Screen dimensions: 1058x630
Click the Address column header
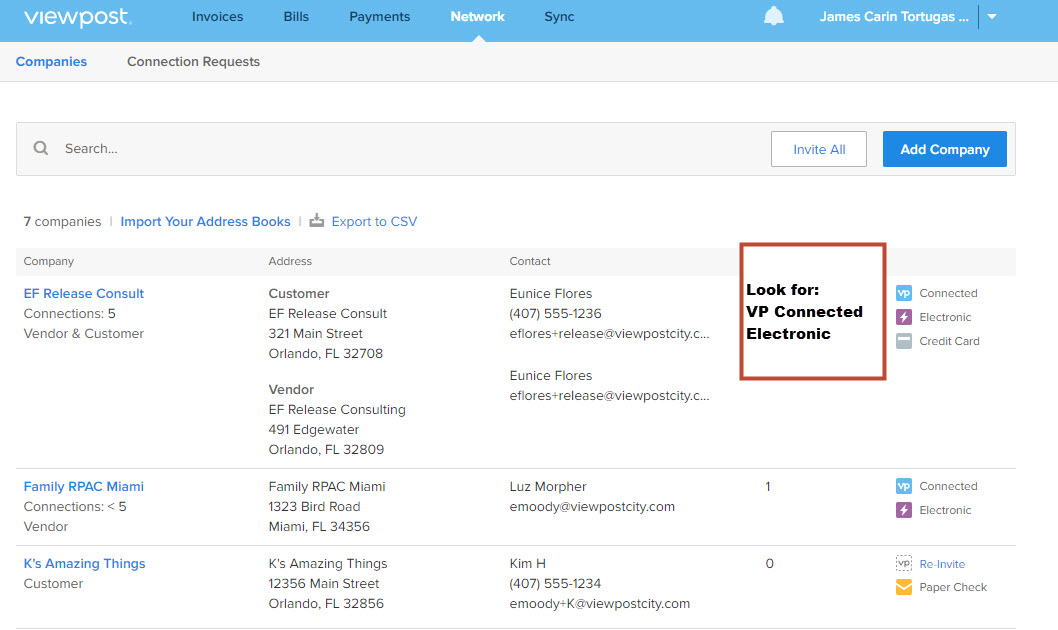(x=290, y=261)
